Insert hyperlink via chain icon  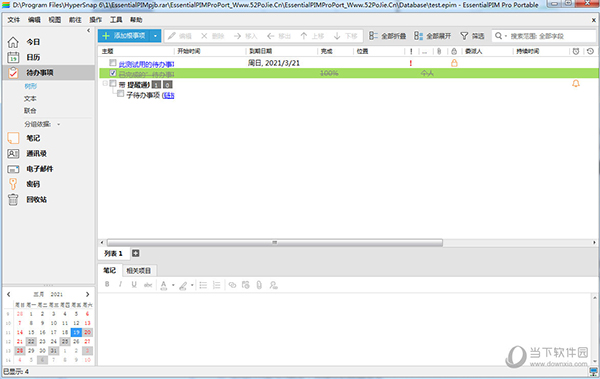click(232, 285)
